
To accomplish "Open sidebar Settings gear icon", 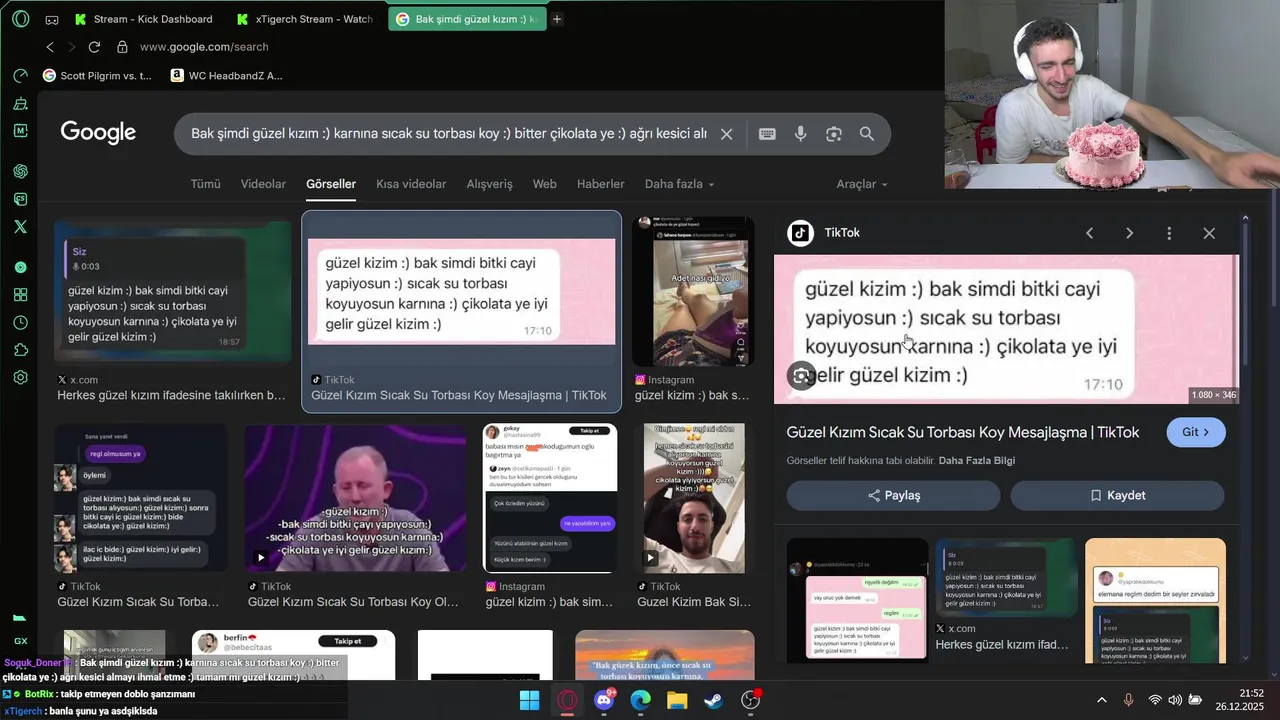I will click(x=20, y=378).
